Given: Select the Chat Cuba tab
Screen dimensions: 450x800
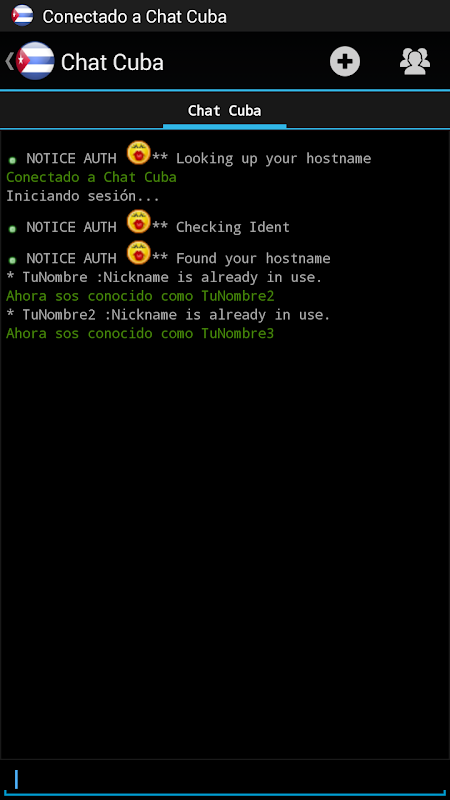Looking at the screenshot, I should point(224,111).
